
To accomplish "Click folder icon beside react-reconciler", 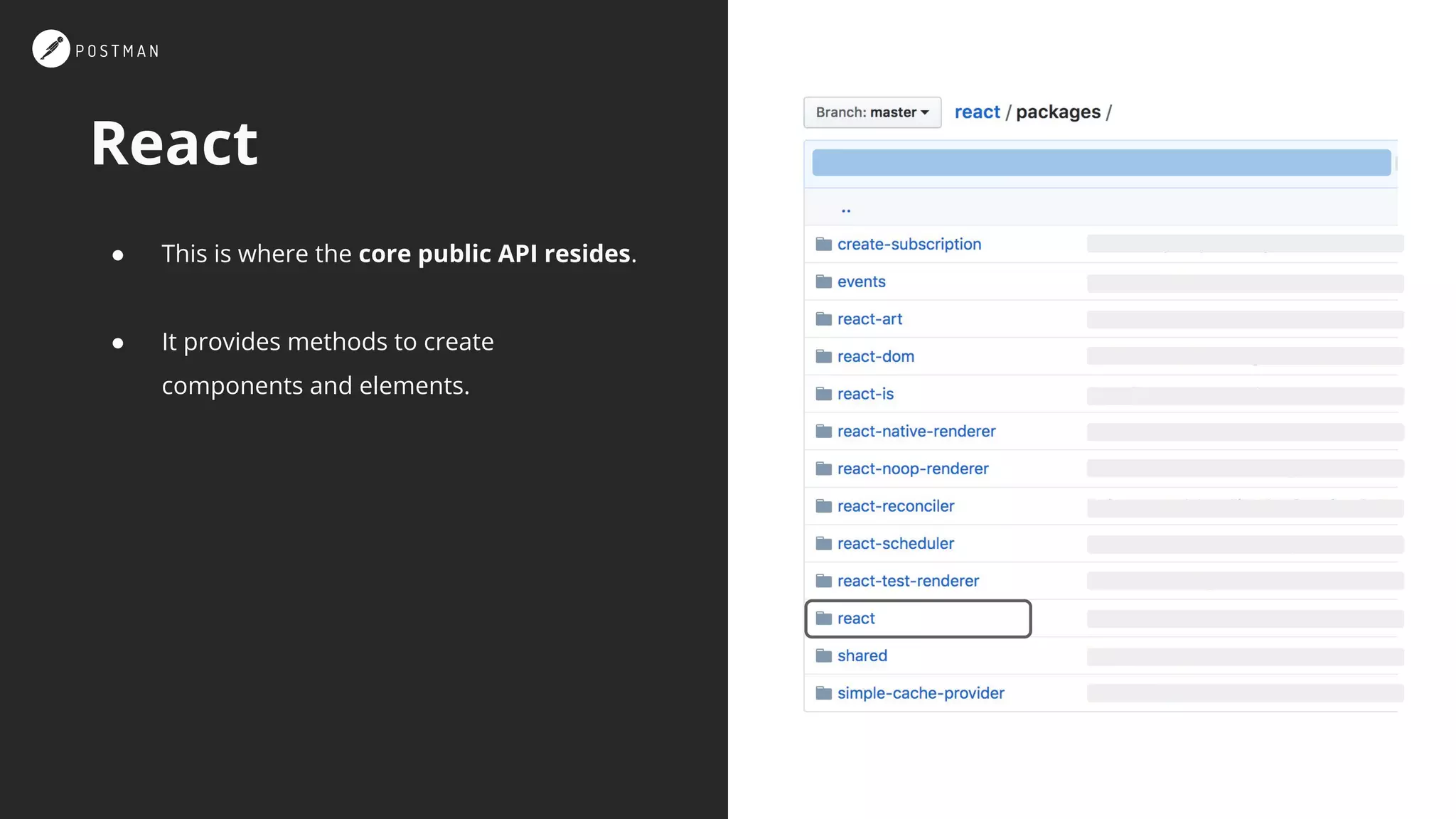I will click(824, 506).
